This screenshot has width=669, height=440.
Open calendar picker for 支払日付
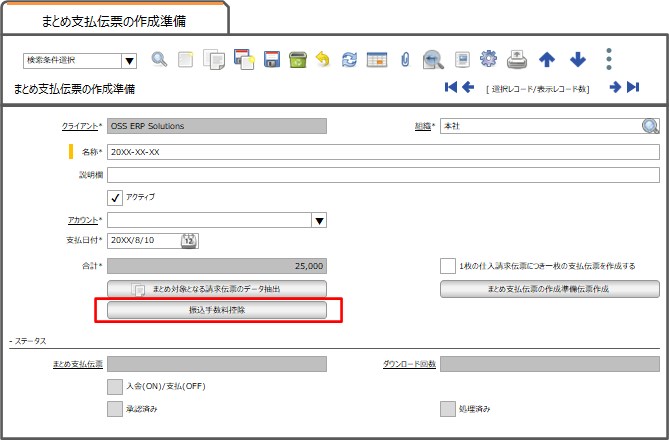pos(189,241)
